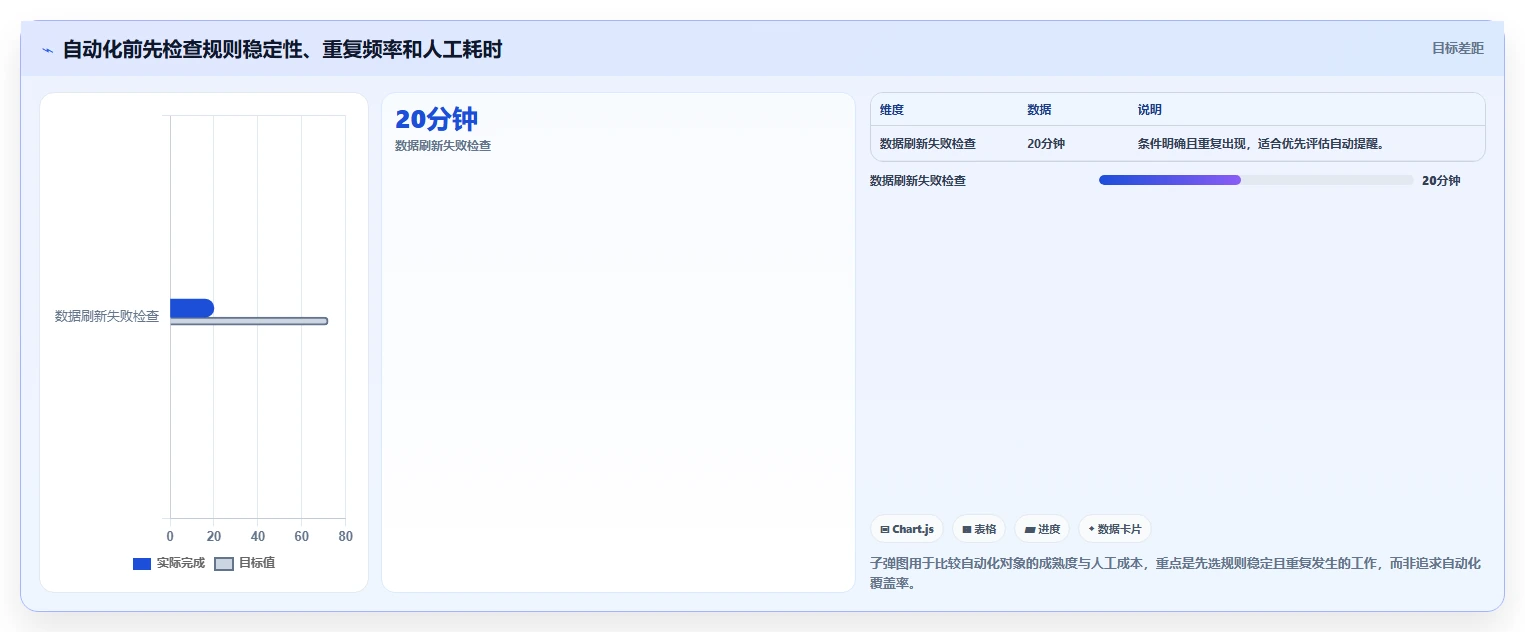Viewport: 1525px width, 632px height.
Task: Select the 表格 tag
Action: (x=979, y=529)
